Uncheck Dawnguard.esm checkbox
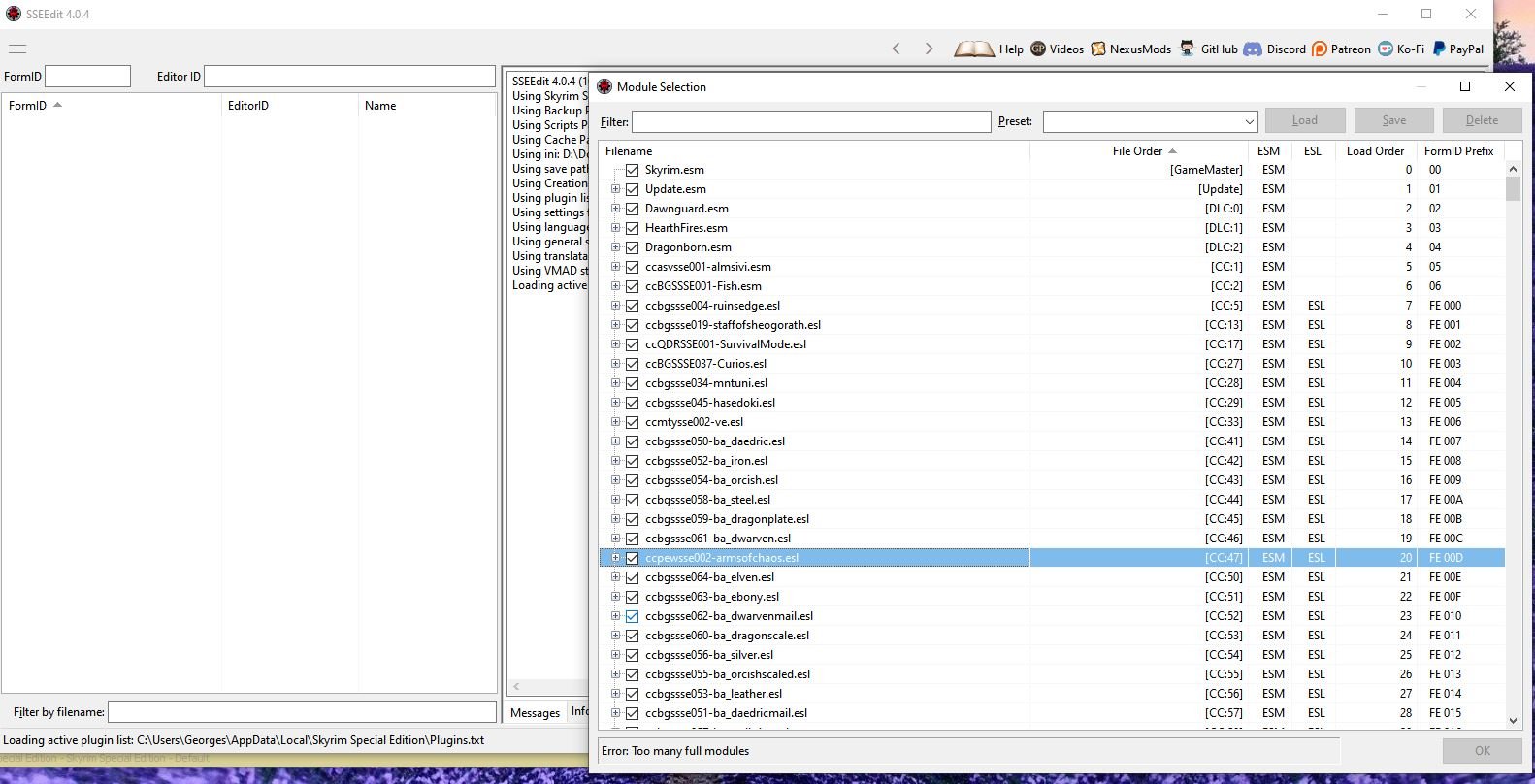This screenshot has width=1535, height=784. 633,209
